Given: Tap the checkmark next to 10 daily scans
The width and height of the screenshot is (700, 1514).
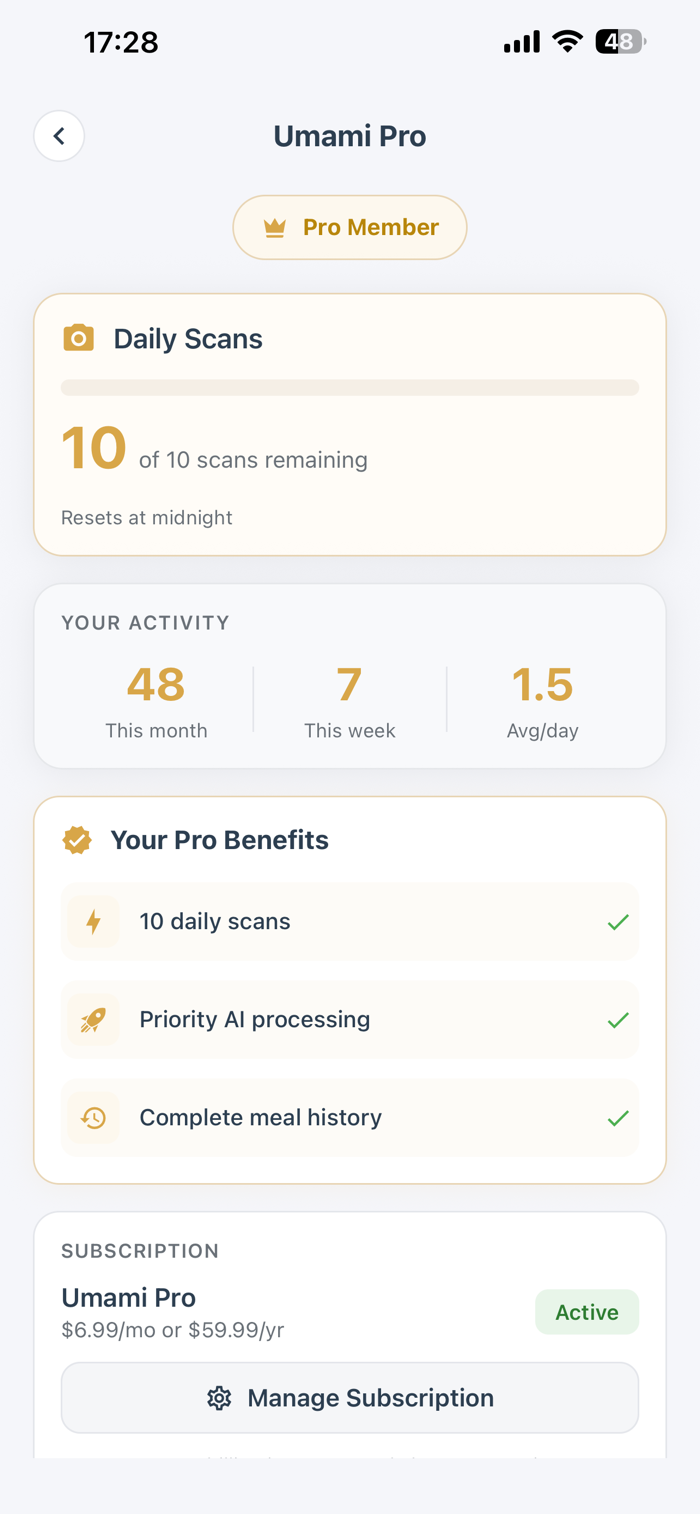Looking at the screenshot, I should (618, 921).
